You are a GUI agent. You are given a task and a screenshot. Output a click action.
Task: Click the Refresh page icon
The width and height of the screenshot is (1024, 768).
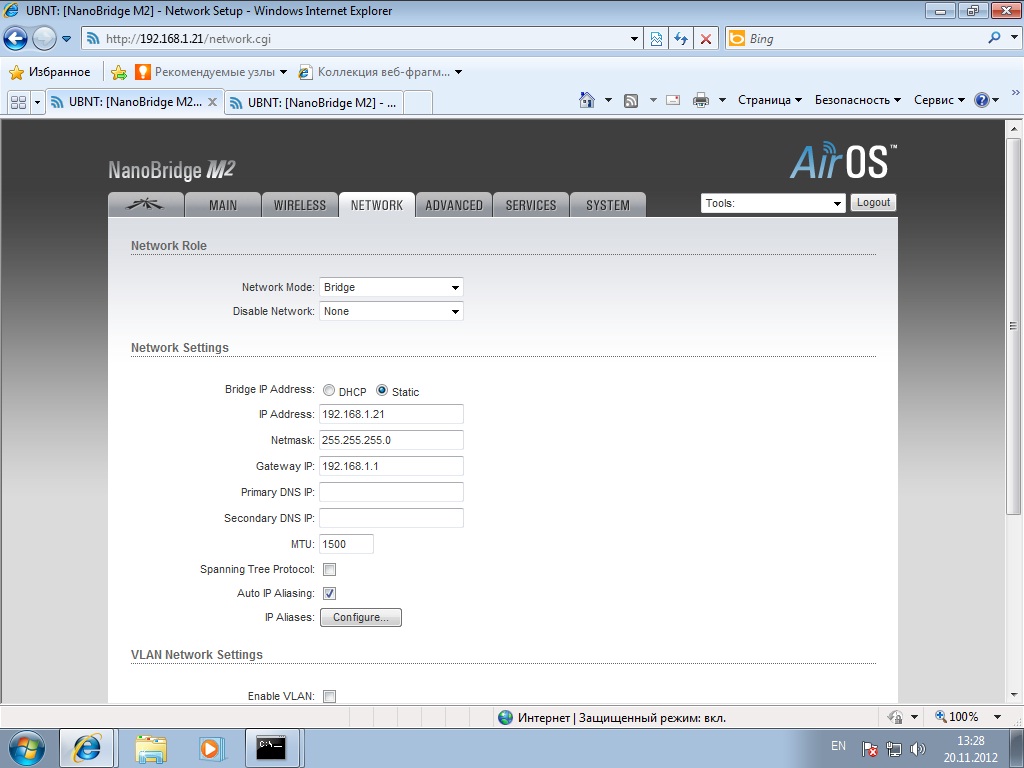click(x=681, y=39)
